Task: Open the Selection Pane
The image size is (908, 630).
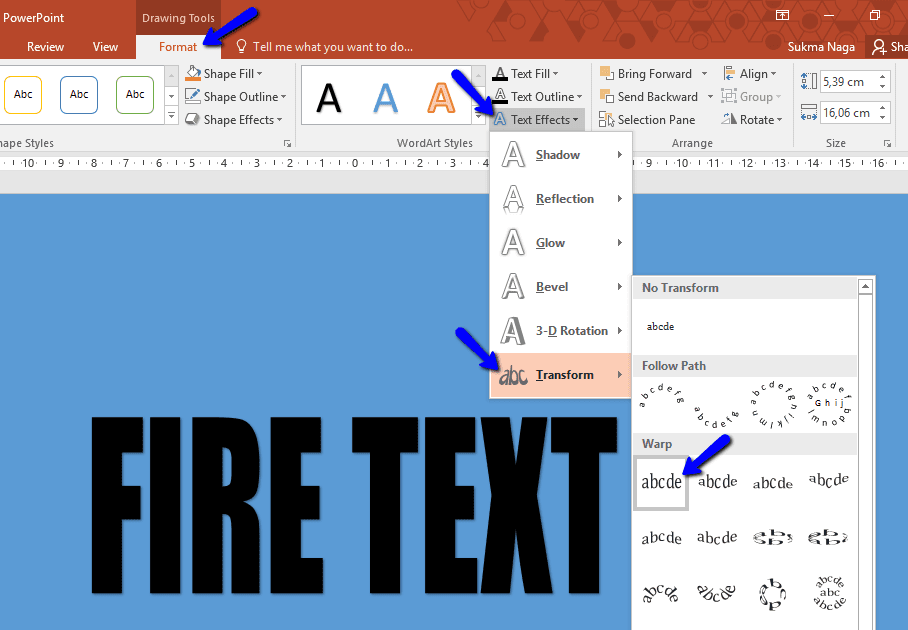Action: [x=651, y=119]
